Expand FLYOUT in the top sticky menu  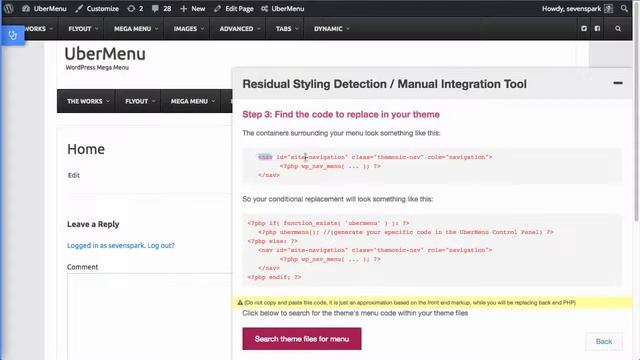[83, 29]
